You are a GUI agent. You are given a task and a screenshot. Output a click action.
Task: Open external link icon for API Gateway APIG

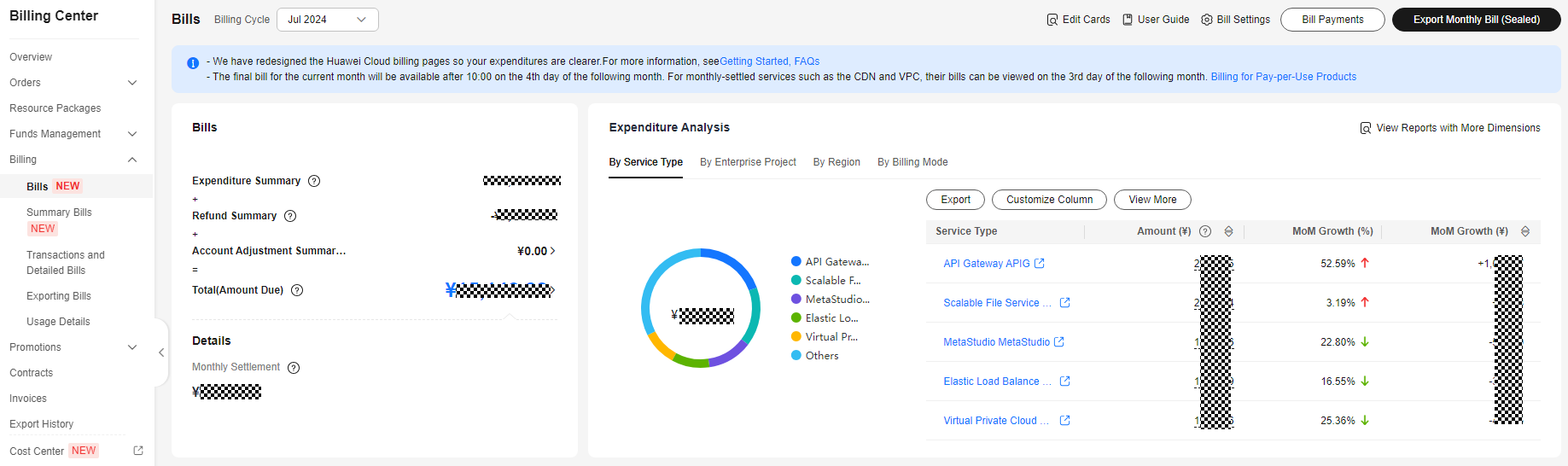[x=1040, y=264]
